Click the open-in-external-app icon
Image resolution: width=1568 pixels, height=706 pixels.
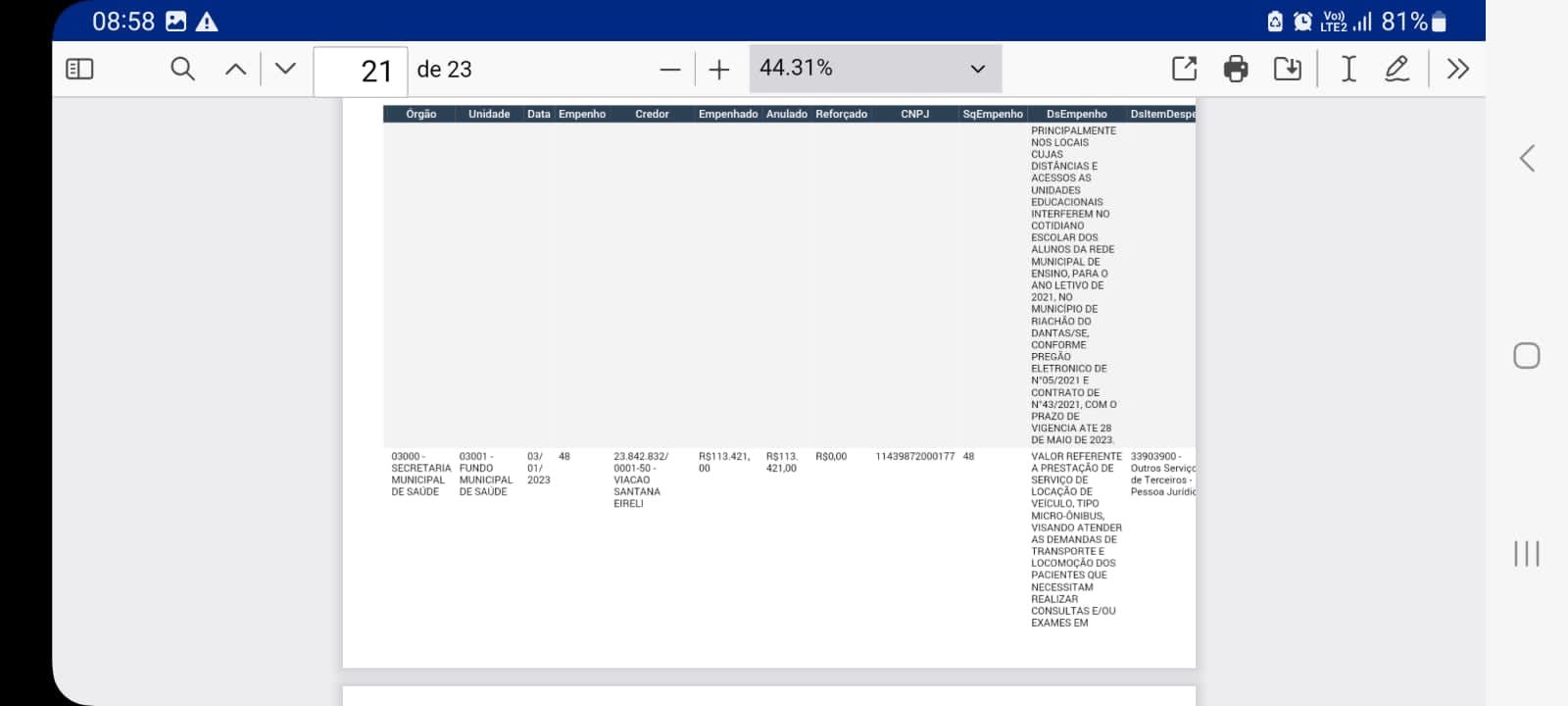[1184, 69]
